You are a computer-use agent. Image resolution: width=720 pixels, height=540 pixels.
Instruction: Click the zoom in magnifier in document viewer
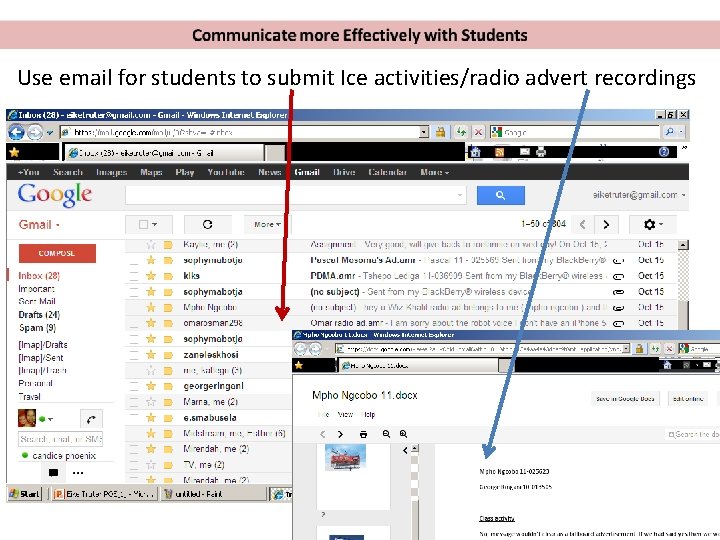403,434
